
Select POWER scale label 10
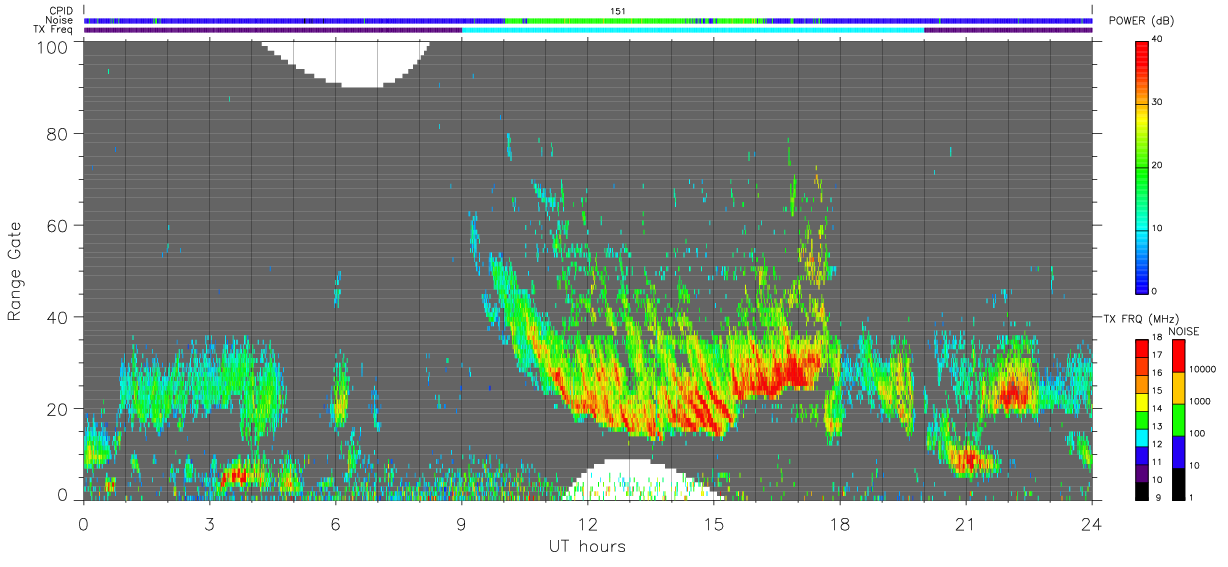point(1157,229)
